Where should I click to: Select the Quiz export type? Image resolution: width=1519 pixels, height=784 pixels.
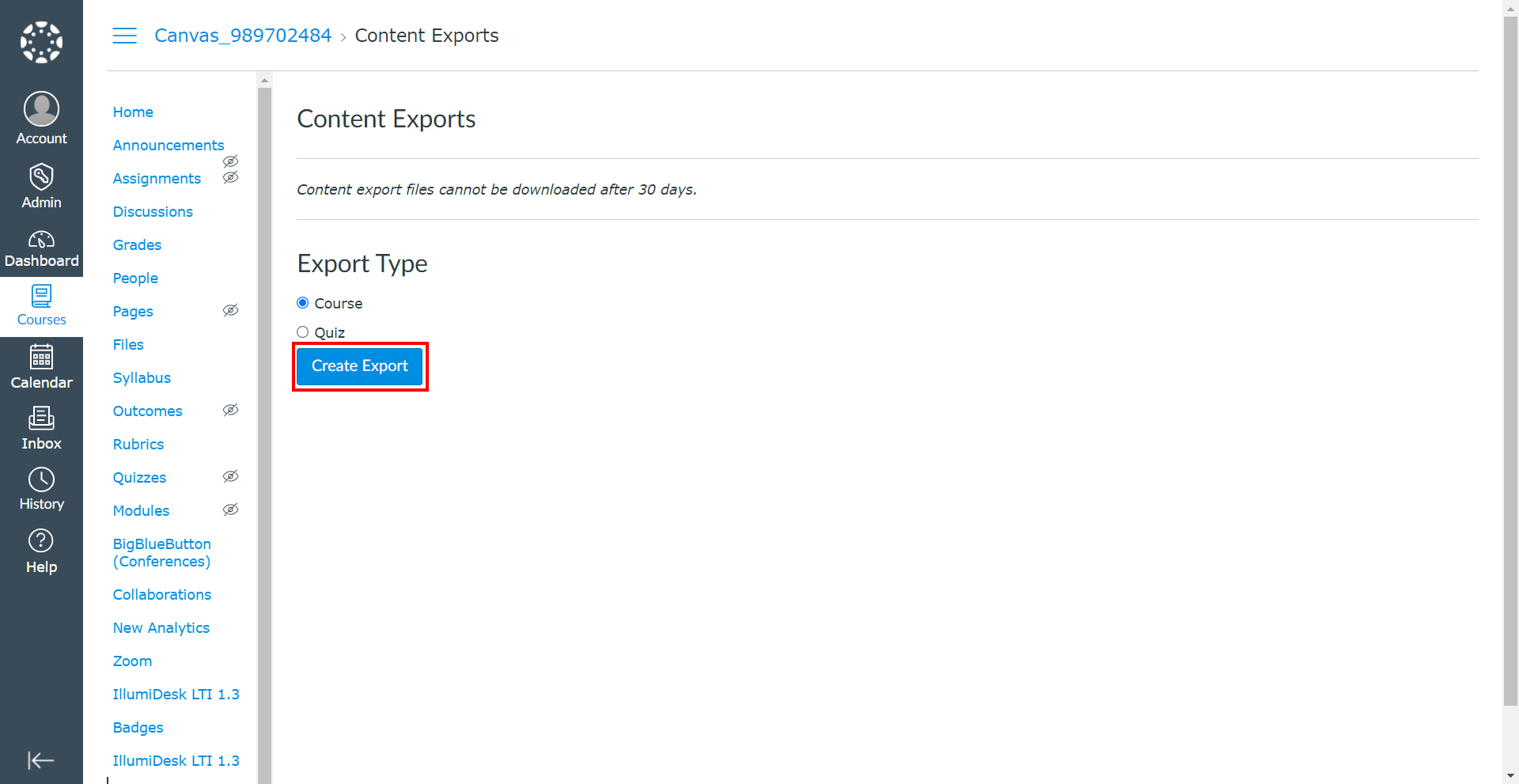[x=303, y=332]
